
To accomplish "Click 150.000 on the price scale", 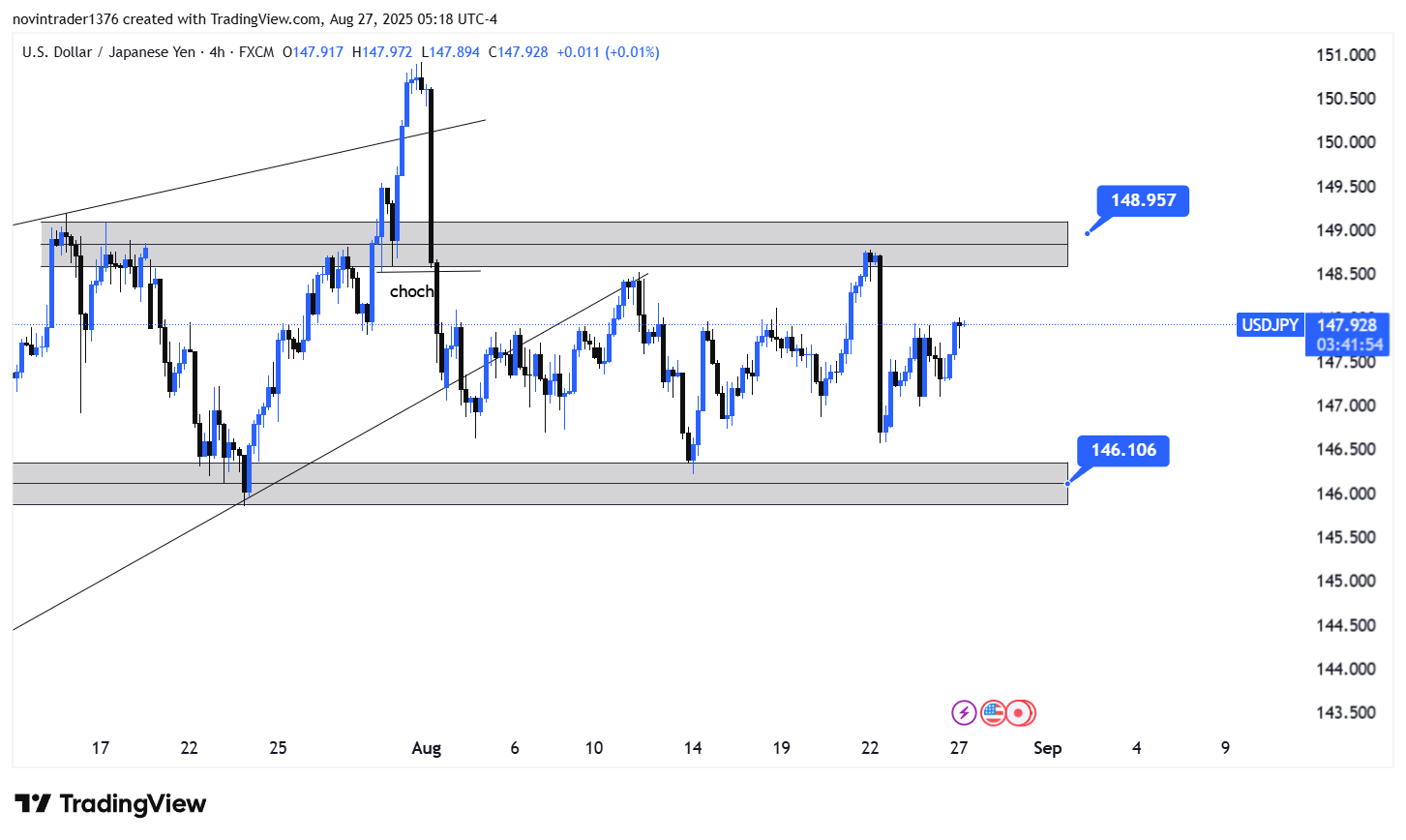I will [x=1345, y=142].
